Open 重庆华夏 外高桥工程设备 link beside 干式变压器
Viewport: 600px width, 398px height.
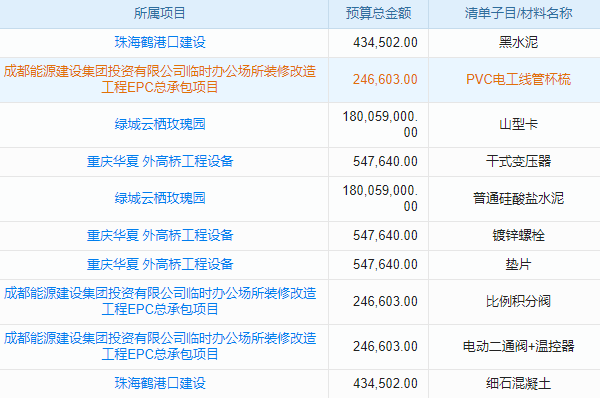point(160,161)
